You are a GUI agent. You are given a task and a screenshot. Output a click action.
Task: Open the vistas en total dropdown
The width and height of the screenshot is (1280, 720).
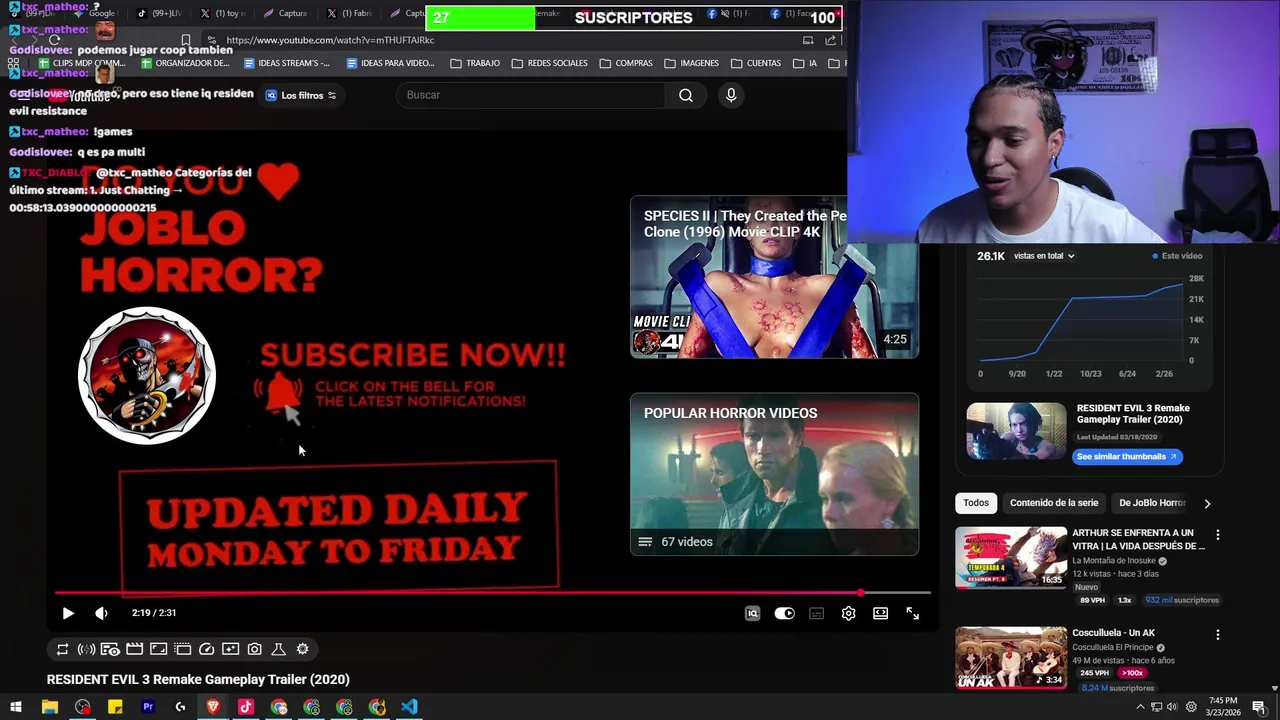[1044, 256]
